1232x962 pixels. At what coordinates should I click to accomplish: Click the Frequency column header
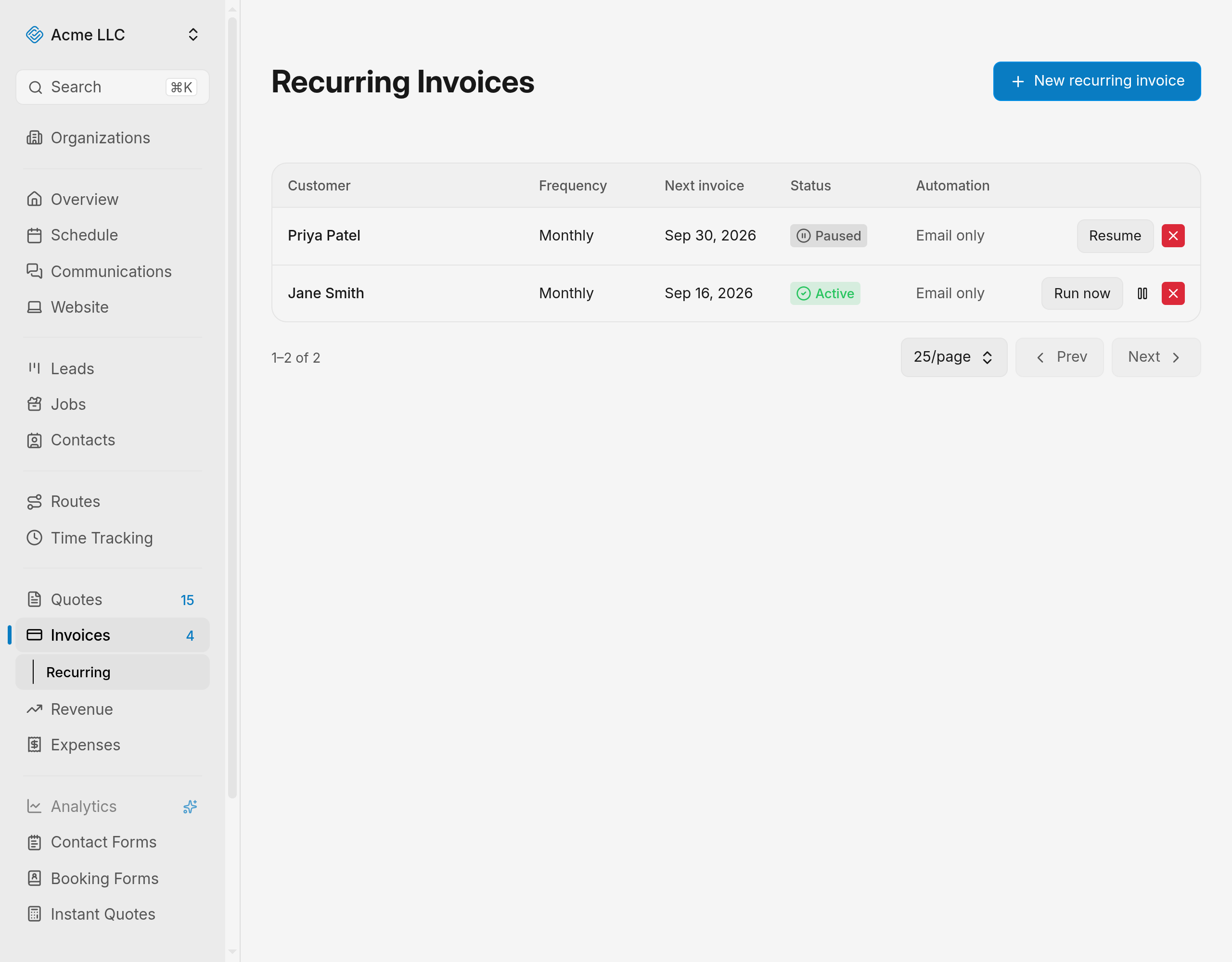pos(573,186)
